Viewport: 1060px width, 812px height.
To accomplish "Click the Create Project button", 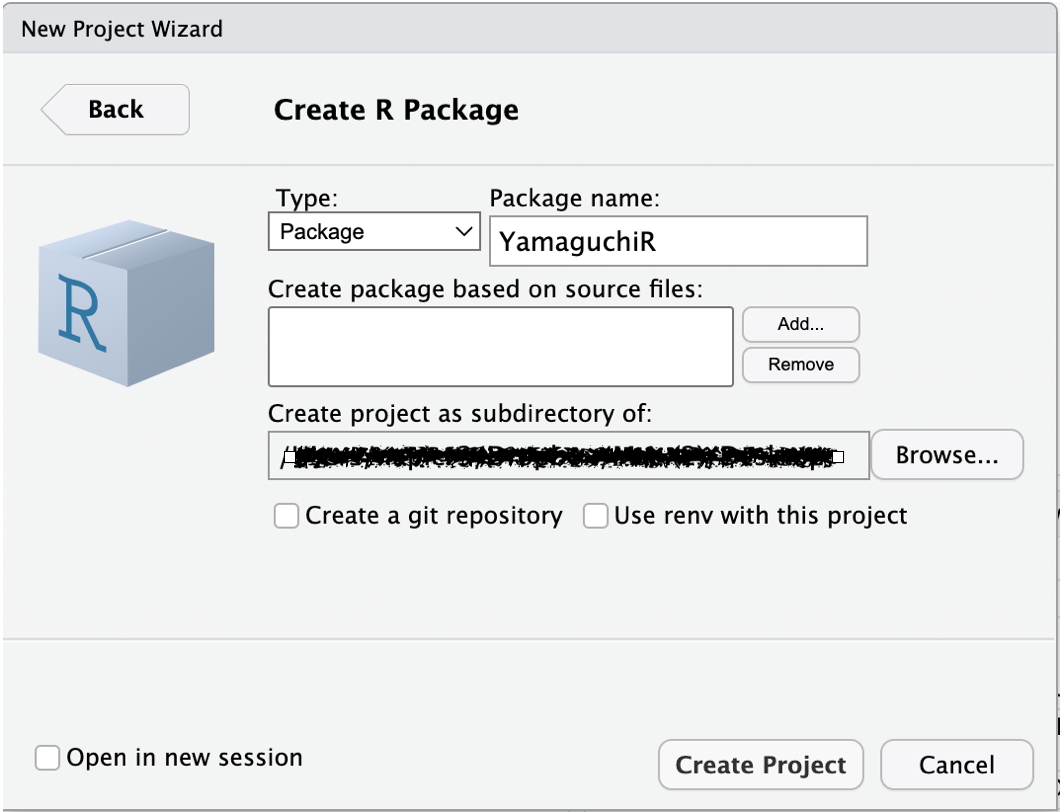I will pyautogui.click(x=760, y=765).
